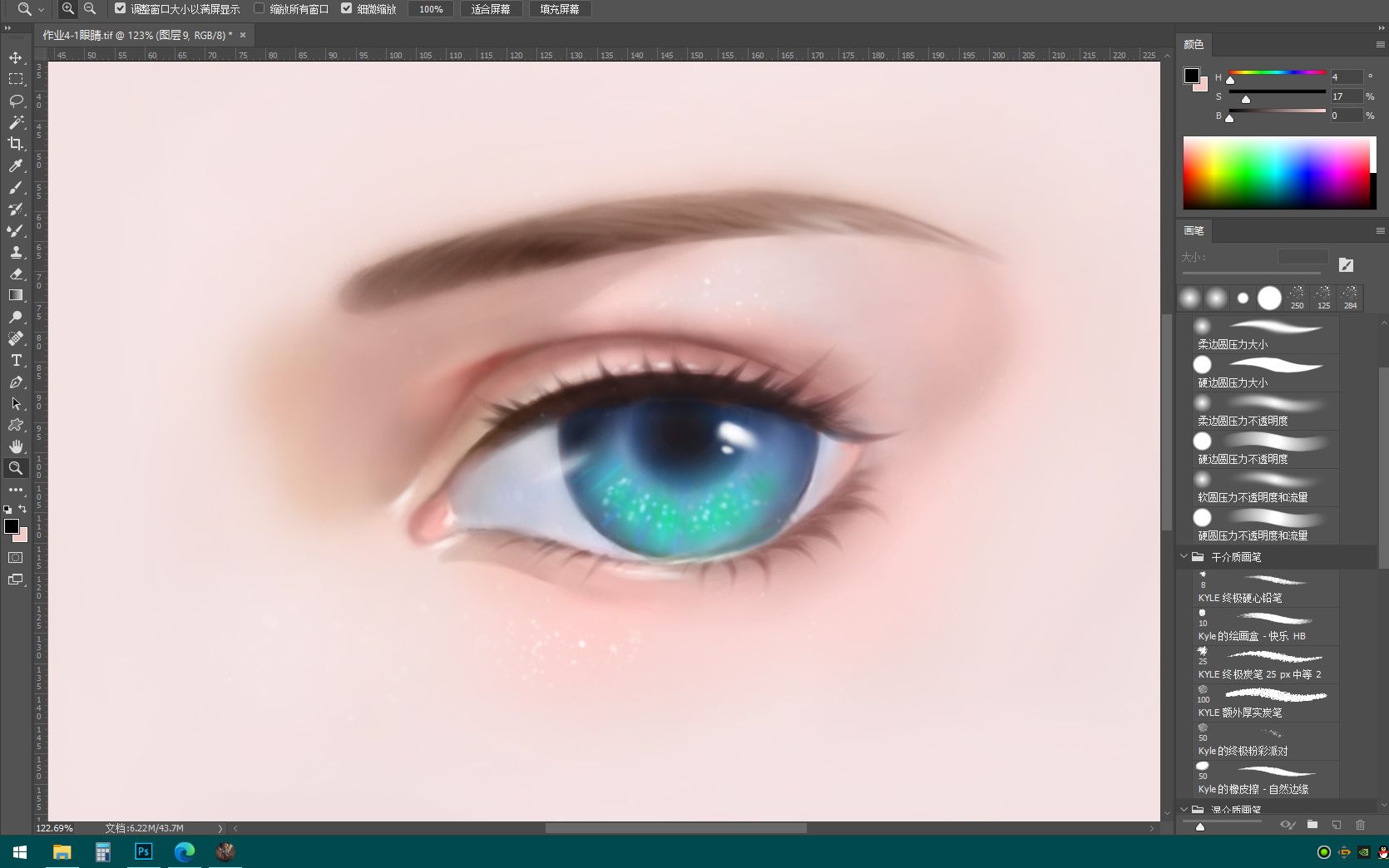Select the Gradient tool
This screenshot has height=868, width=1389.
coord(16,295)
